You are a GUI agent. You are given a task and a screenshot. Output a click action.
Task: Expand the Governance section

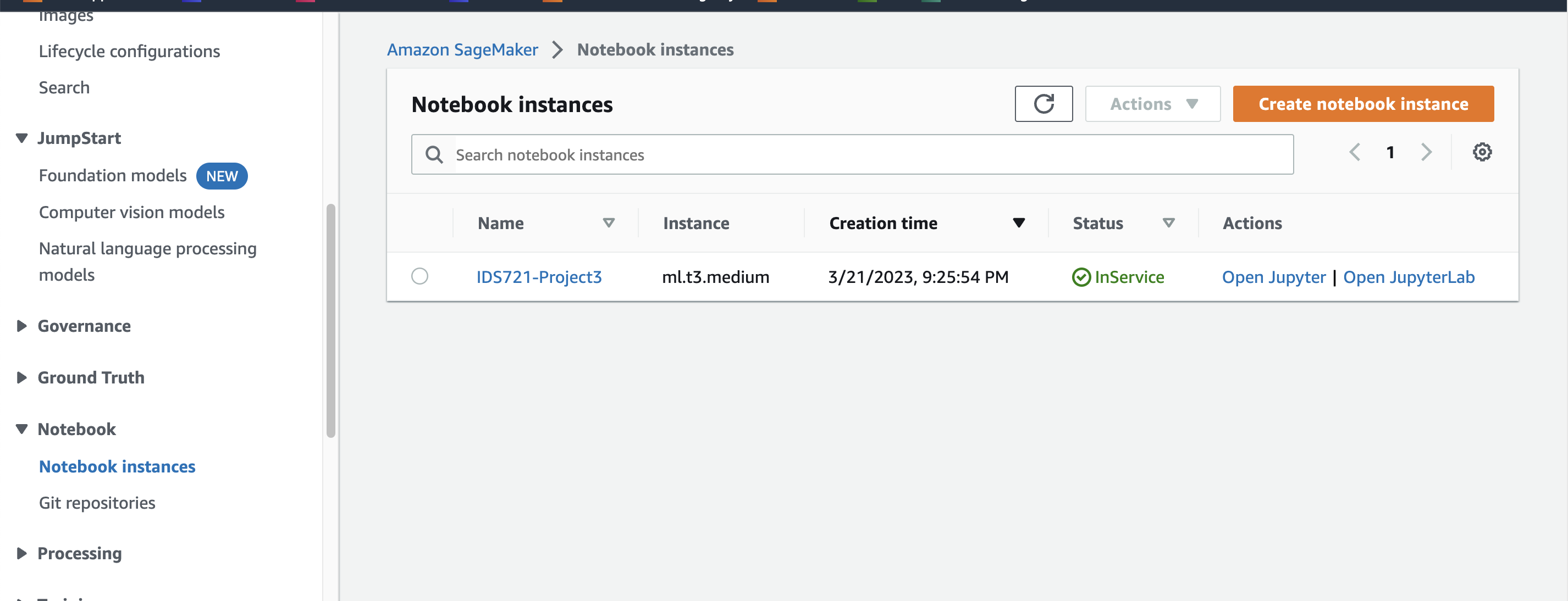point(22,327)
